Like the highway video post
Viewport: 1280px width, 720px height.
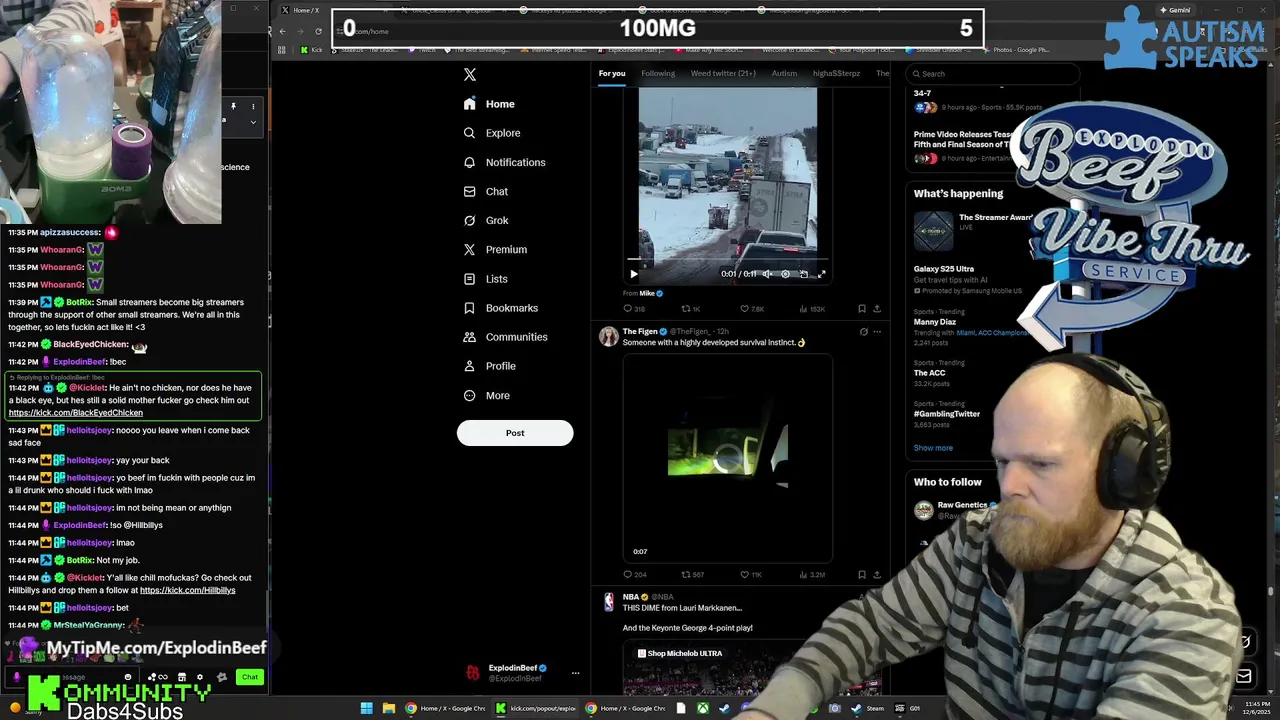(x=751, y=309)
